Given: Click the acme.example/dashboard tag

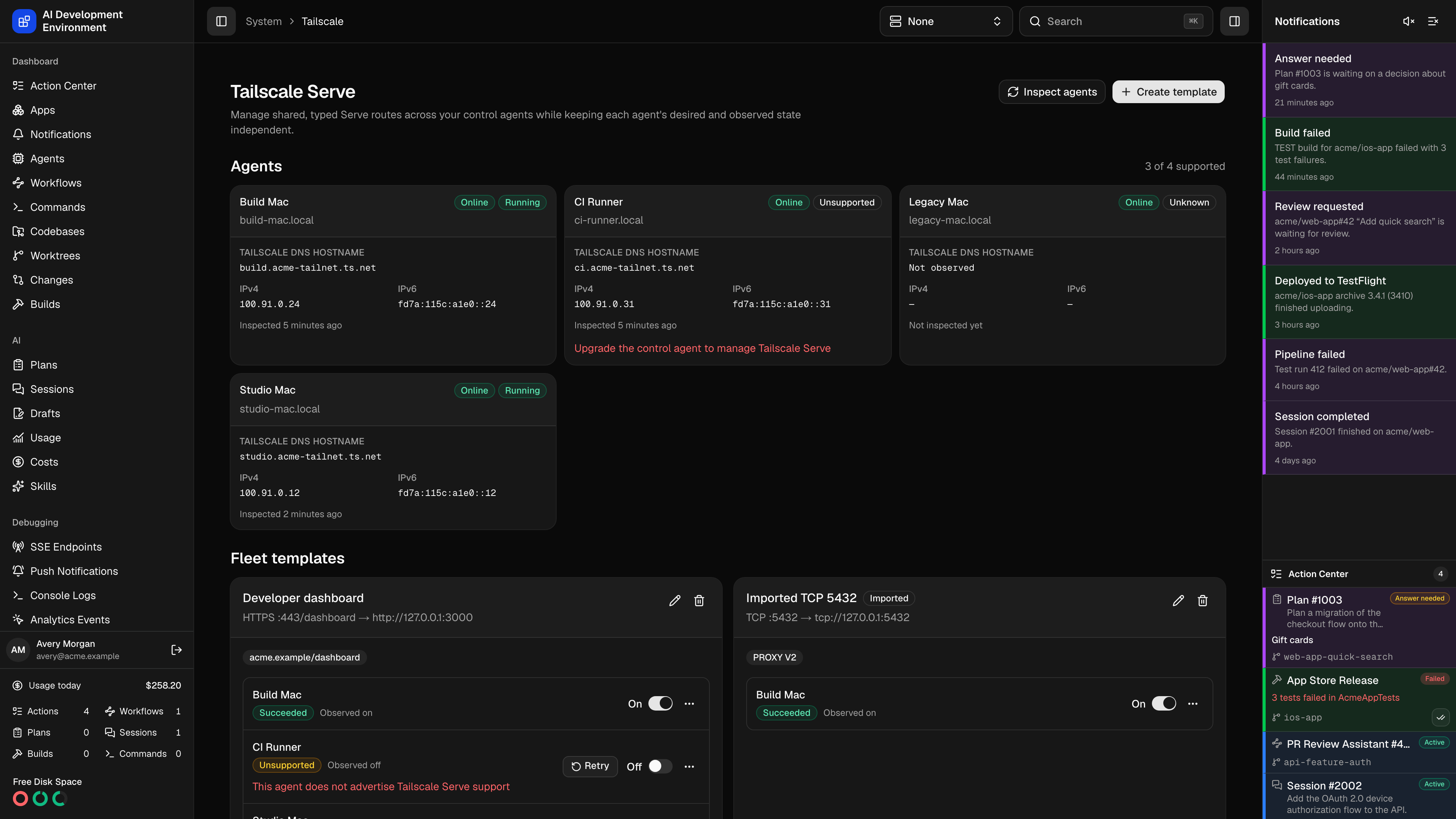Looking at the screenshot, I should pyautogui.click(x=304, y=657).
